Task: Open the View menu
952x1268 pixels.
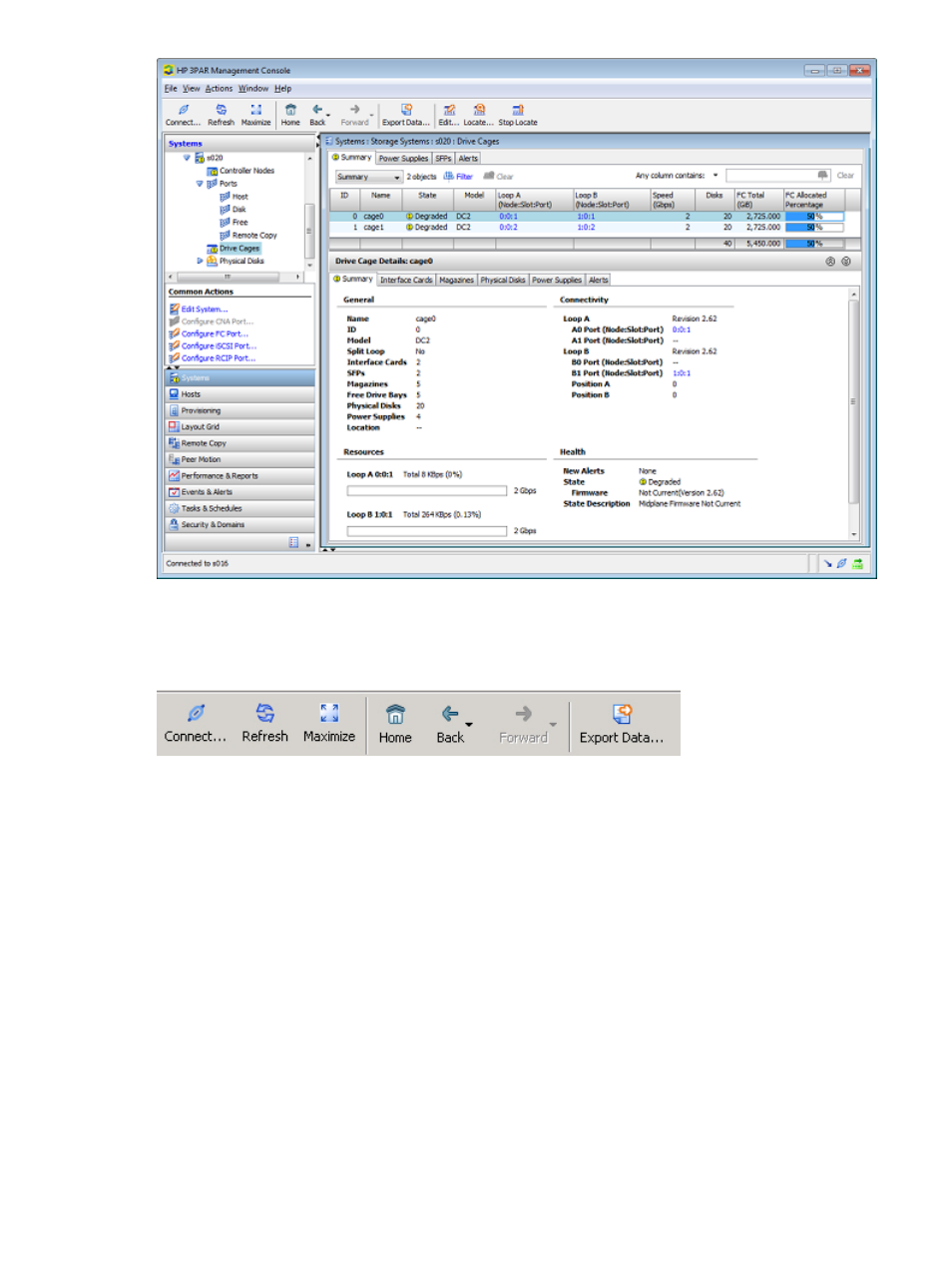Action: 191,89
